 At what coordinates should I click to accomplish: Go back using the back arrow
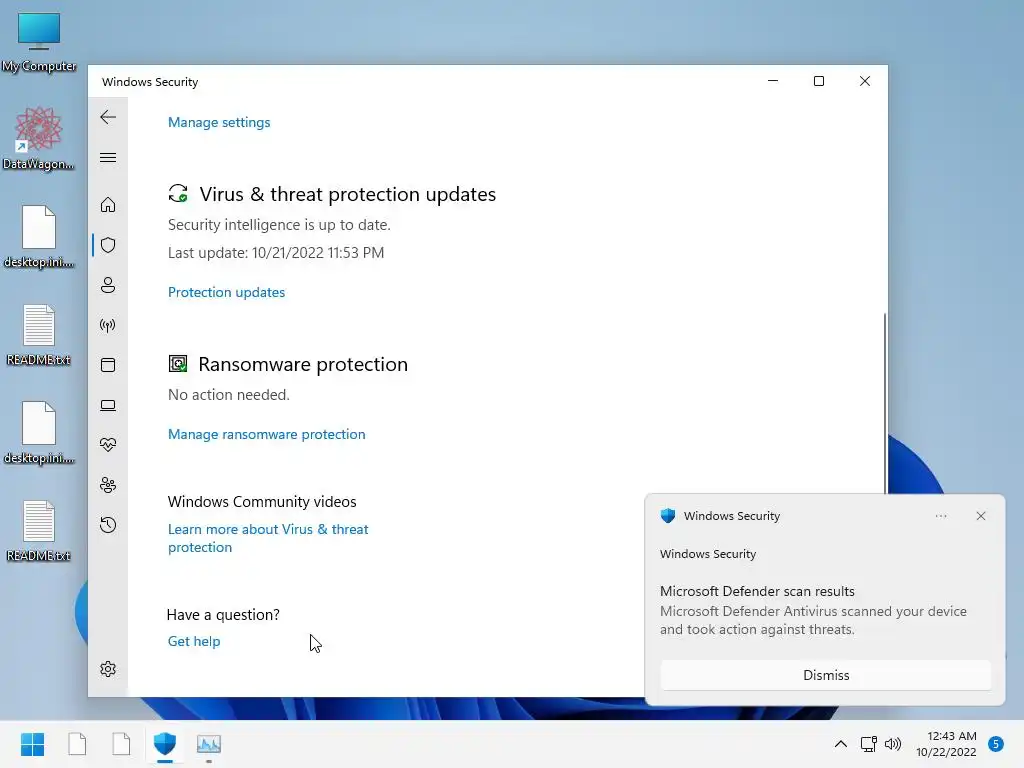(108, 118)
